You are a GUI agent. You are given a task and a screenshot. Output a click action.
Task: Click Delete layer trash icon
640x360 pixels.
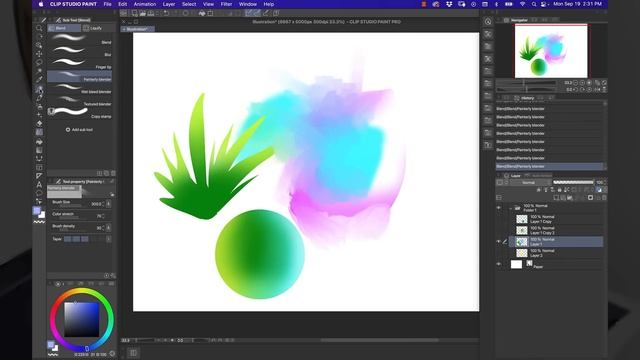click(604, 198)
